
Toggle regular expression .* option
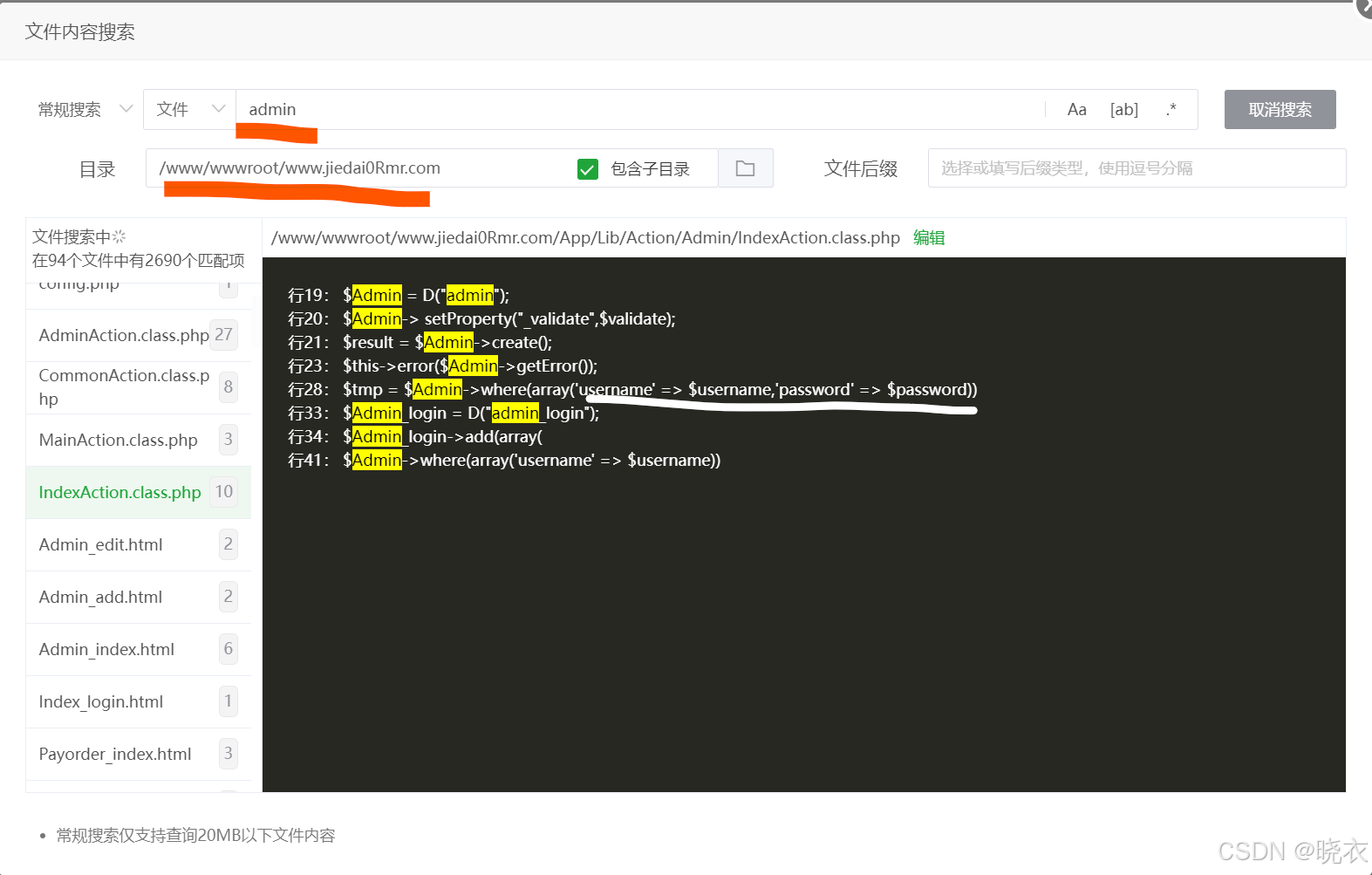tap(1171, 110)
